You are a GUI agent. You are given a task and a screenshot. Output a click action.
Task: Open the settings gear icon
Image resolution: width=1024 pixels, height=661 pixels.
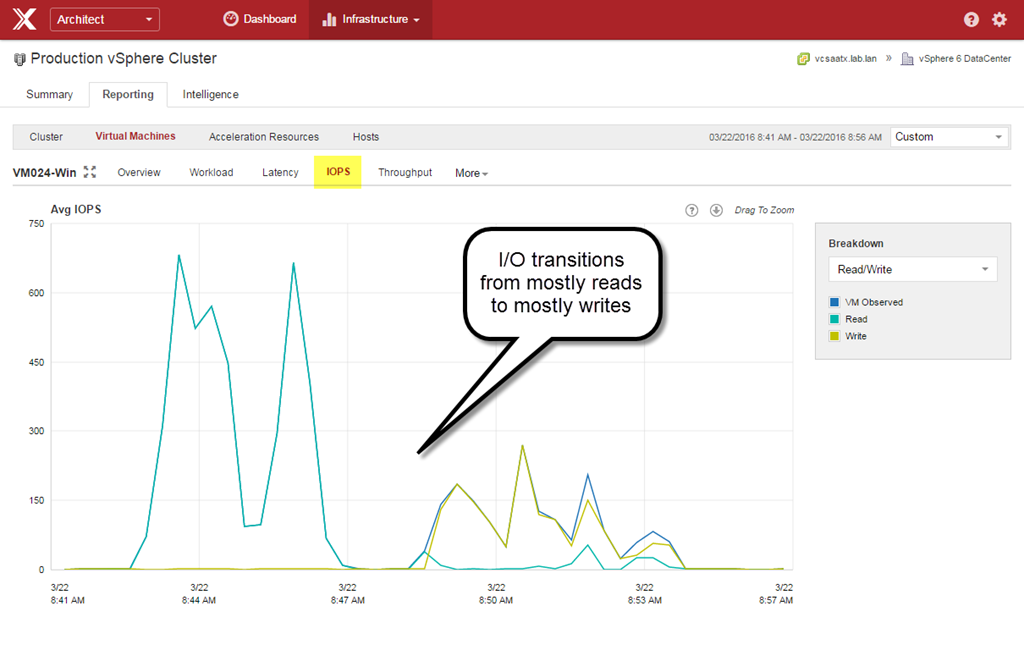point(999,20)
